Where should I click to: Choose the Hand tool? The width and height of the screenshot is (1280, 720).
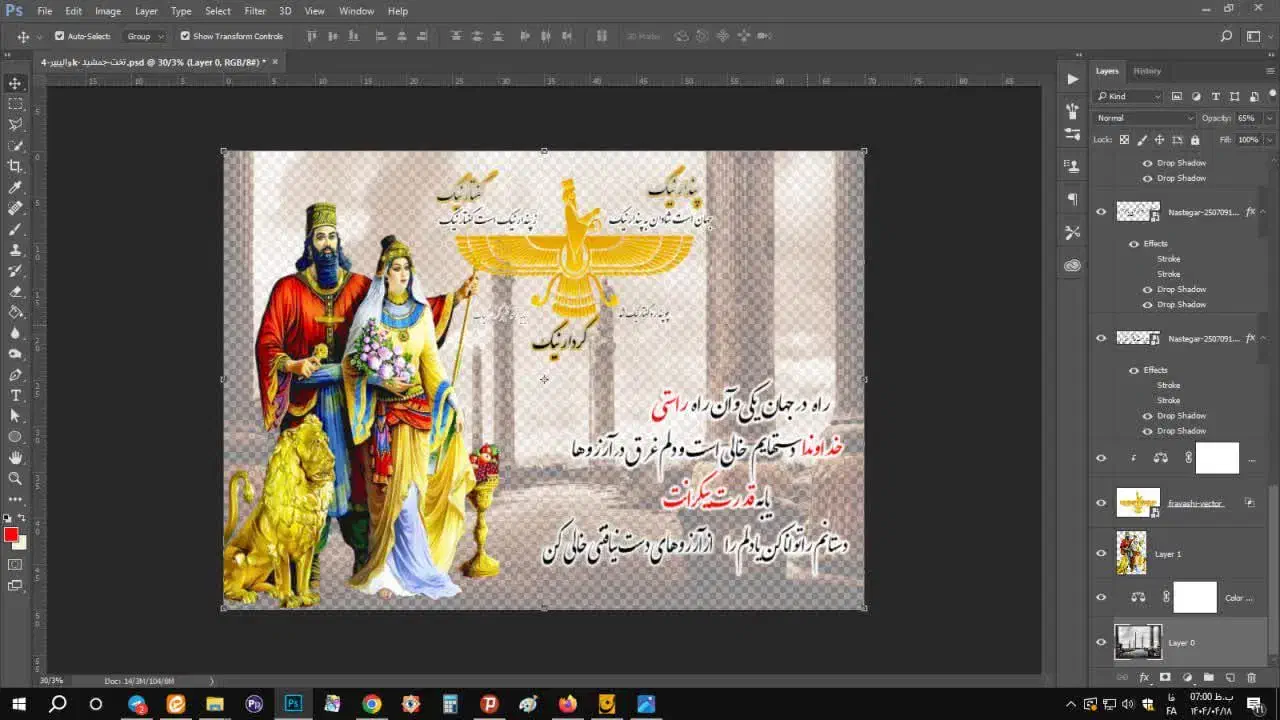15,457
